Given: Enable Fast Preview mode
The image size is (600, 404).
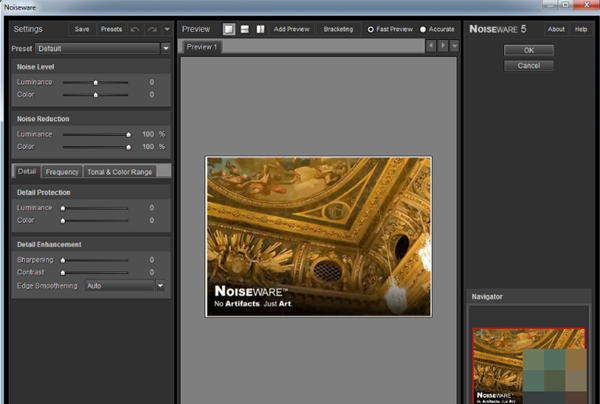Looking at the screenshot, I should click(371, 29).
